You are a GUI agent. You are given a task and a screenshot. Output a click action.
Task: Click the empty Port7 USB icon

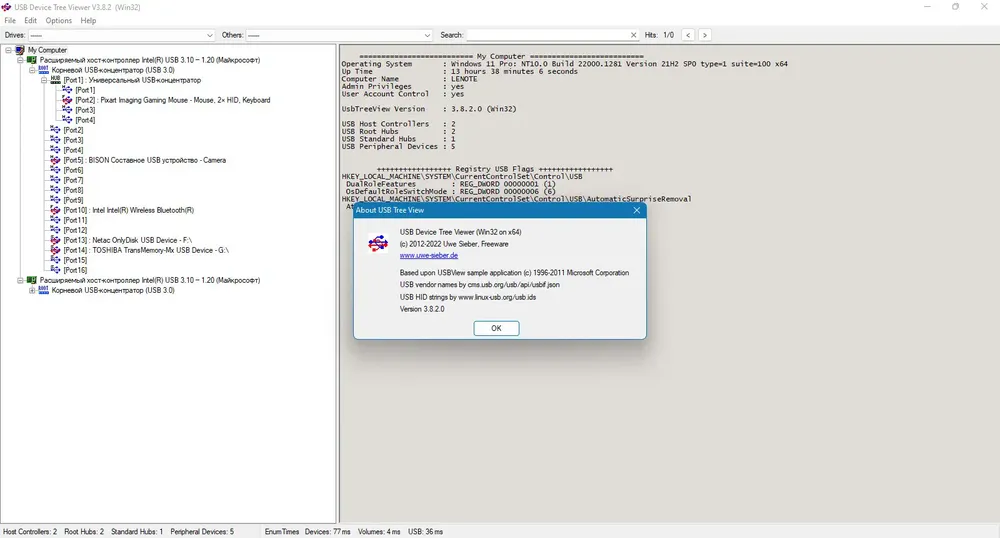[55, 180]
